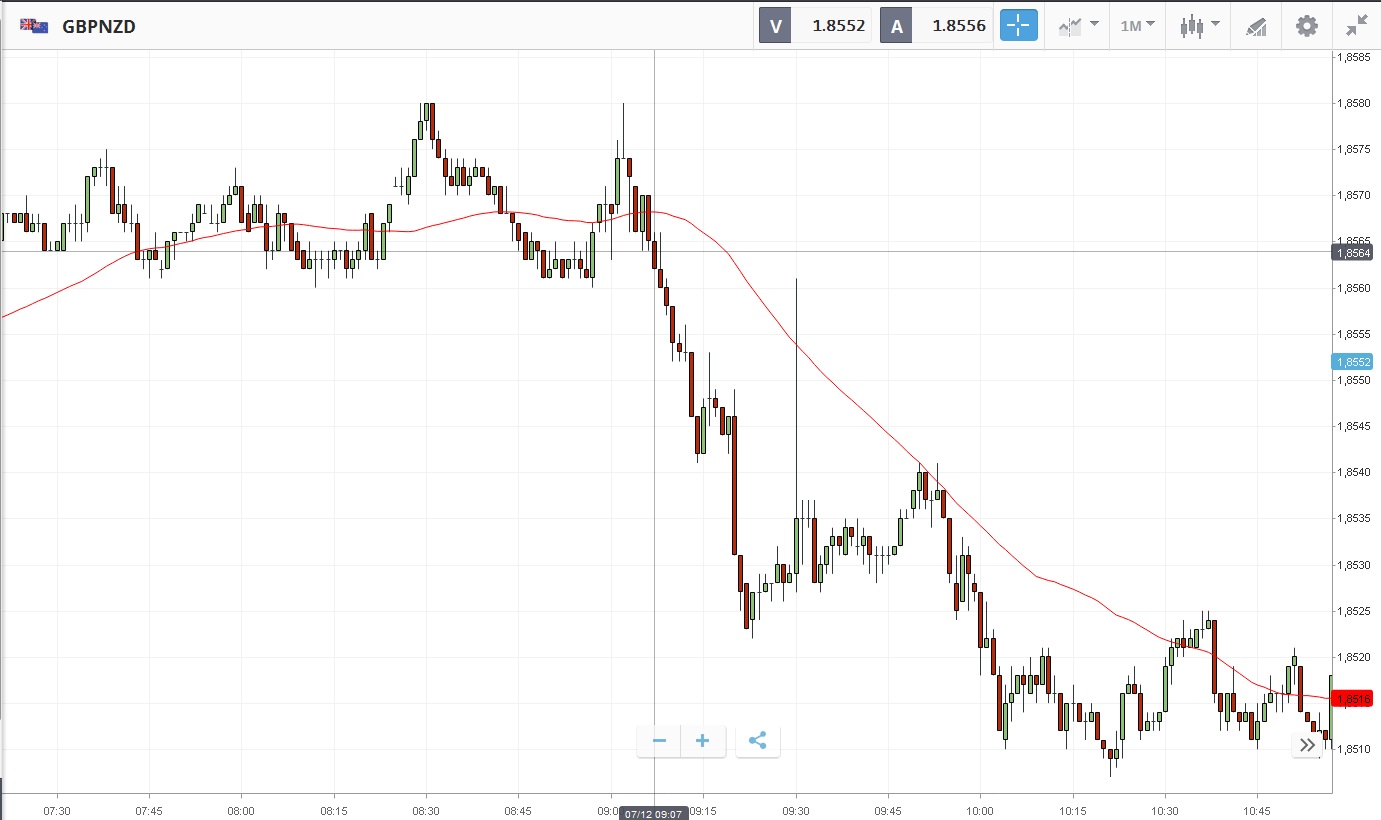
Task: Open chart settings gear
Action: pyautogui.click(x=1307, y=26)
